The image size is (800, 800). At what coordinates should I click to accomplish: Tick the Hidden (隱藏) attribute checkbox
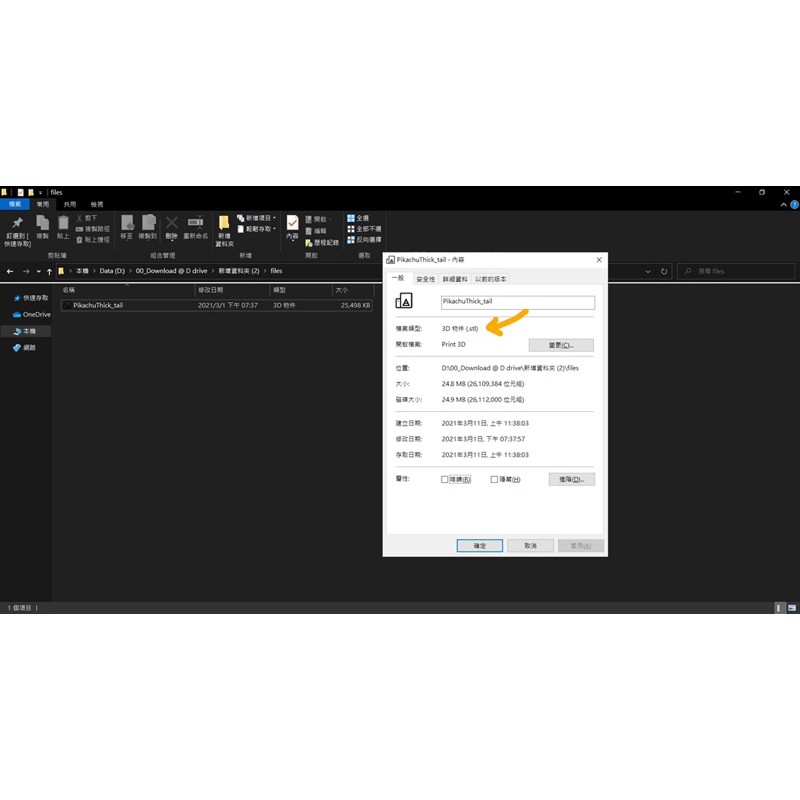click(x=494, y=480)
